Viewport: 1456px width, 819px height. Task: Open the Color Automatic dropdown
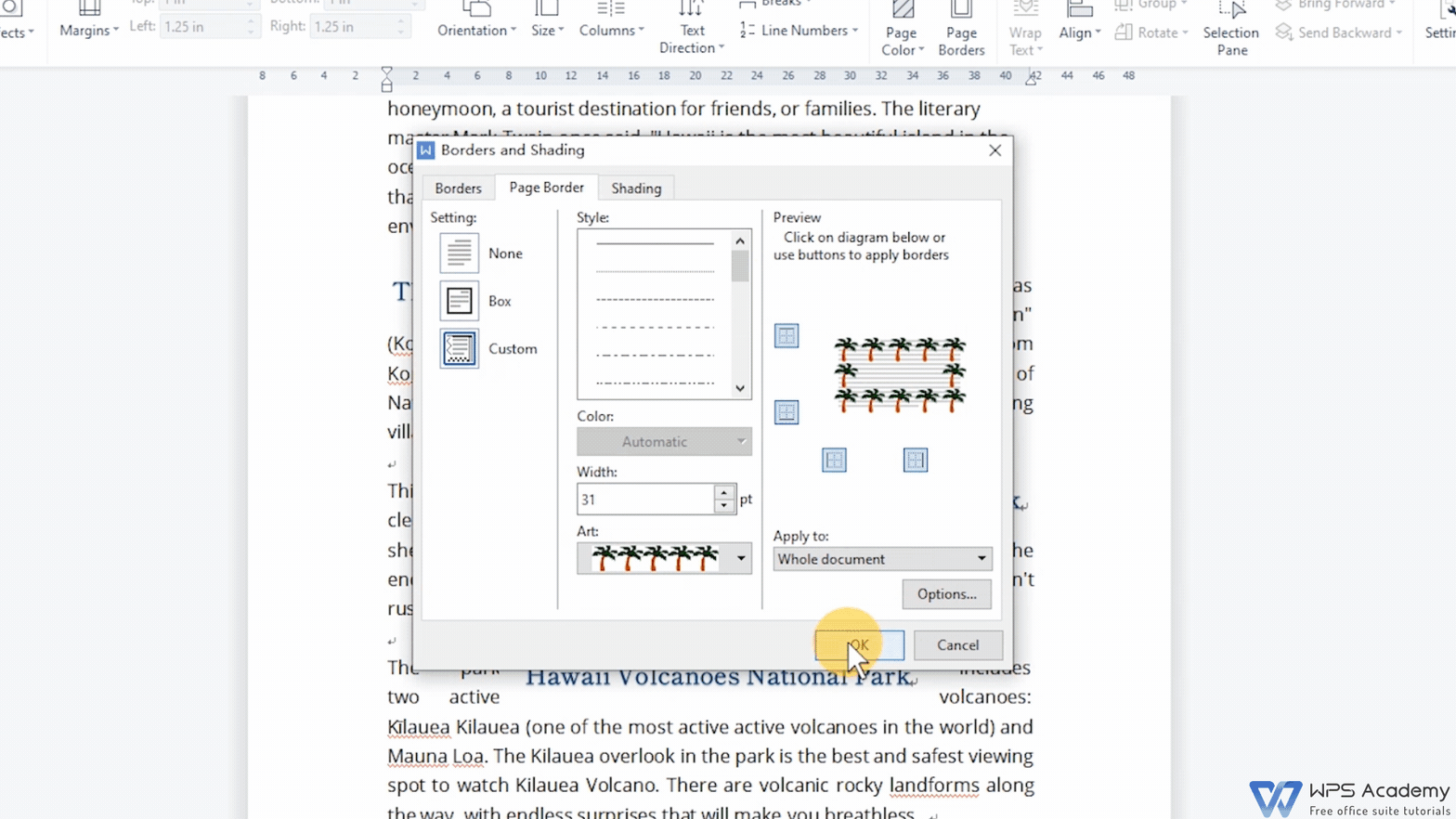tap(664, 442)
